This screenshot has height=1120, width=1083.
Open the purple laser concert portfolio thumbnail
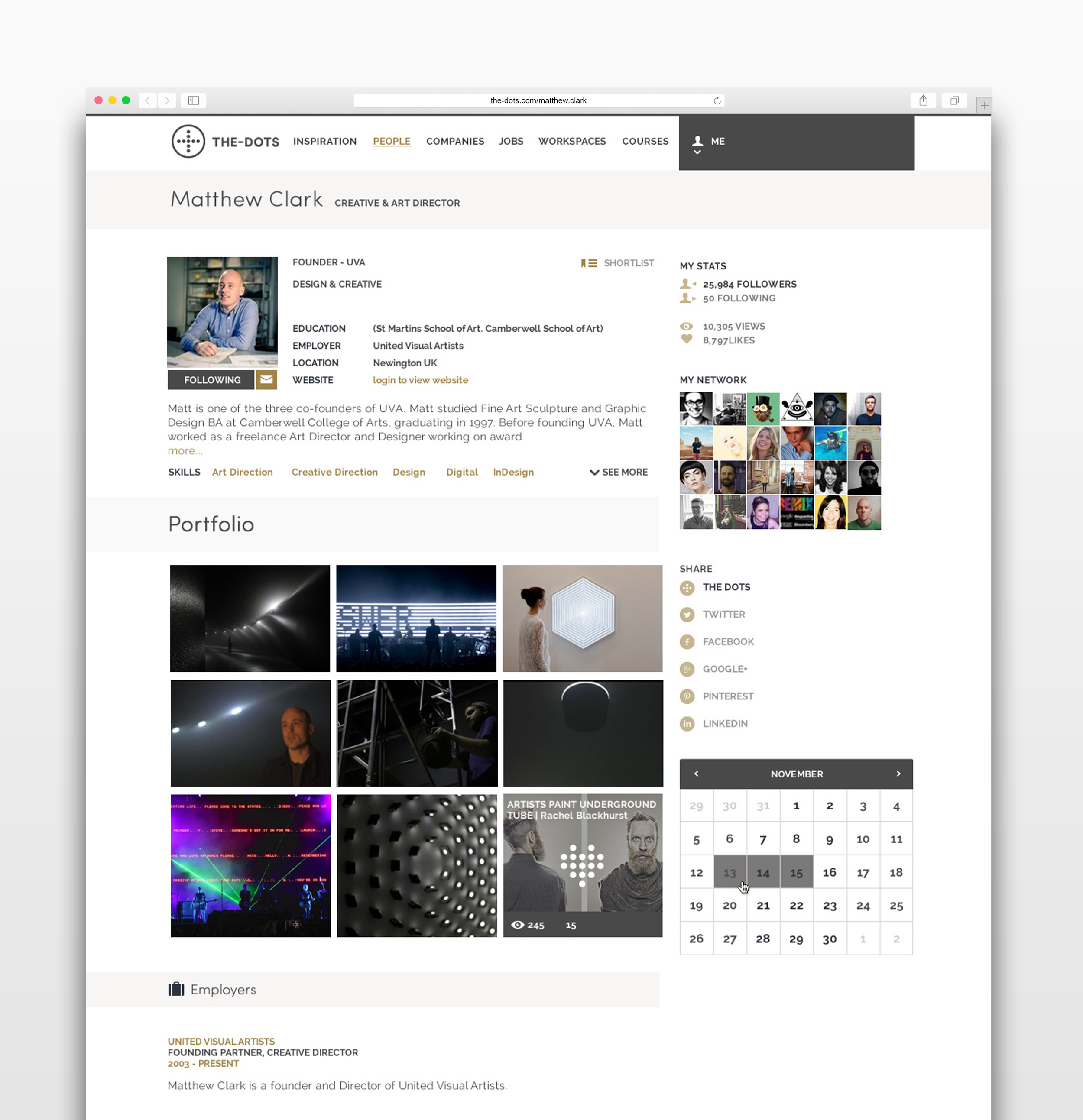pos(250,865)
